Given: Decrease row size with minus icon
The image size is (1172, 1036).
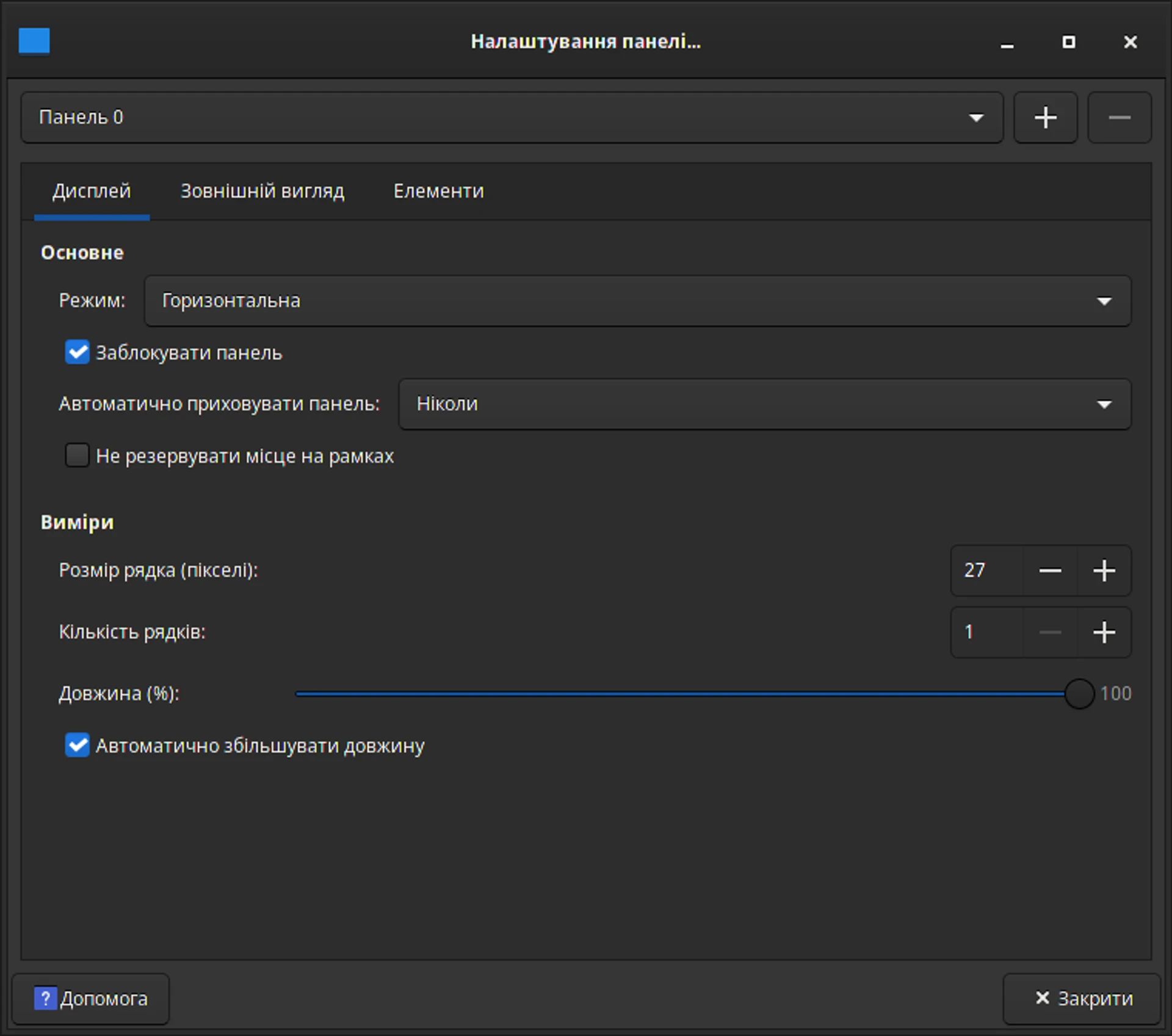Looking at the screenshot, I should (1050, 570).
